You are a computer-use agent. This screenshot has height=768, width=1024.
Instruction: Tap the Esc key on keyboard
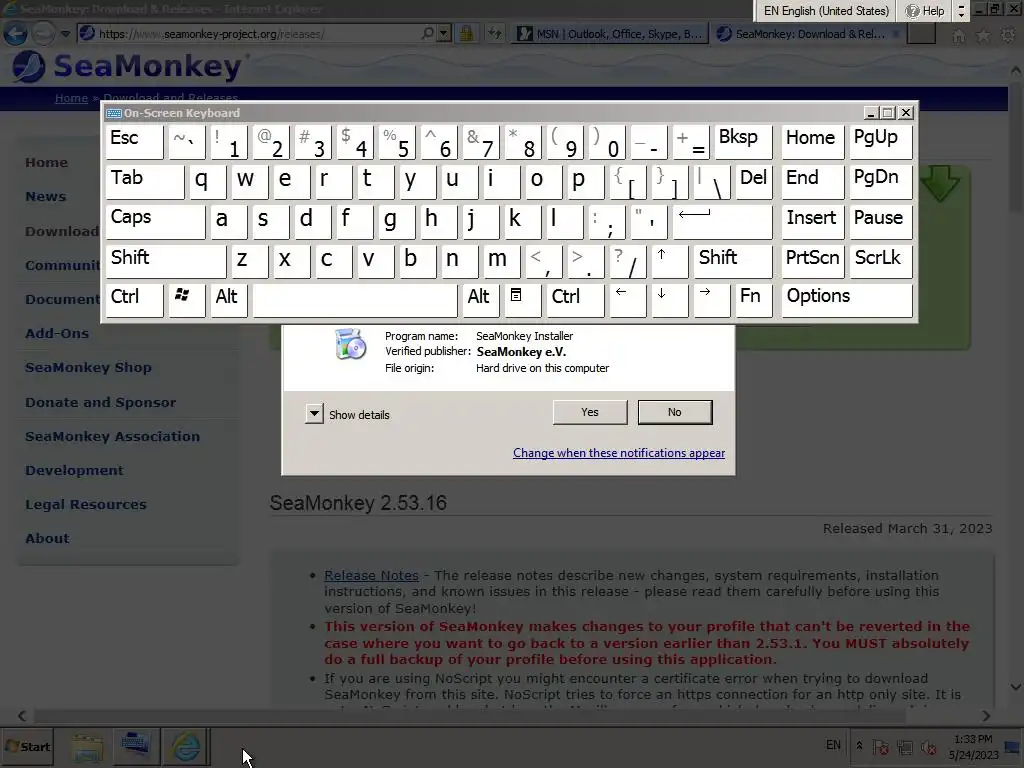click(x=135, y=142)
